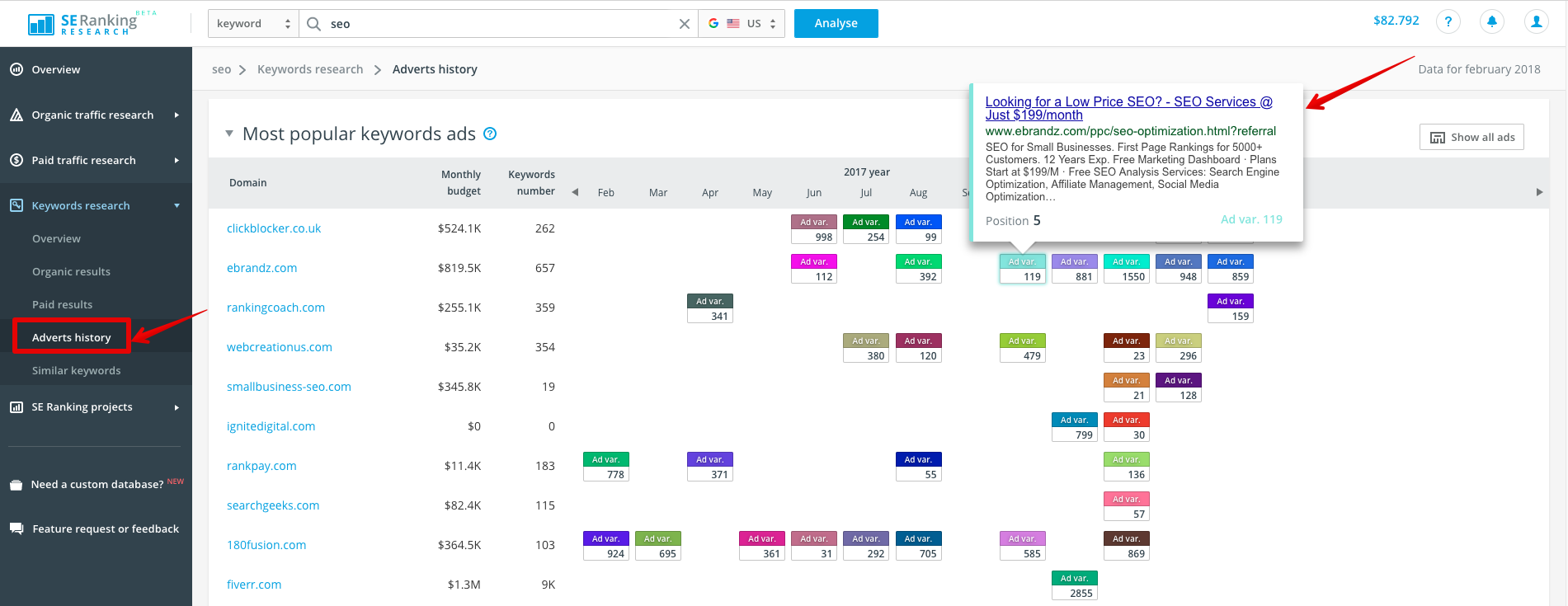Select rankpay ad variation 778
Image resolution: width=1568 pixels, height=606 pixels.
point(606,467)
